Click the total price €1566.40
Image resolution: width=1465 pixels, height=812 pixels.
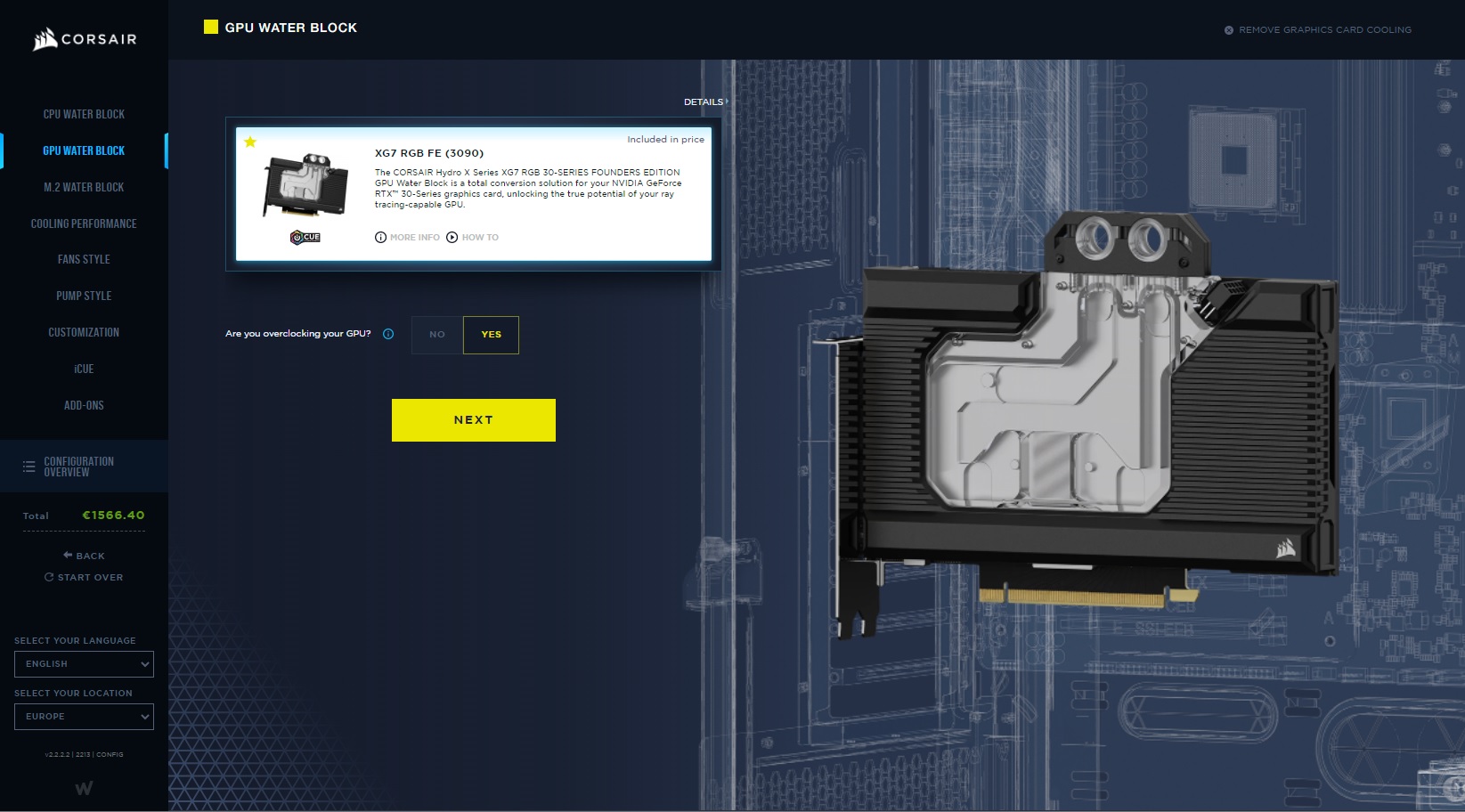click(x=113, y=516)
